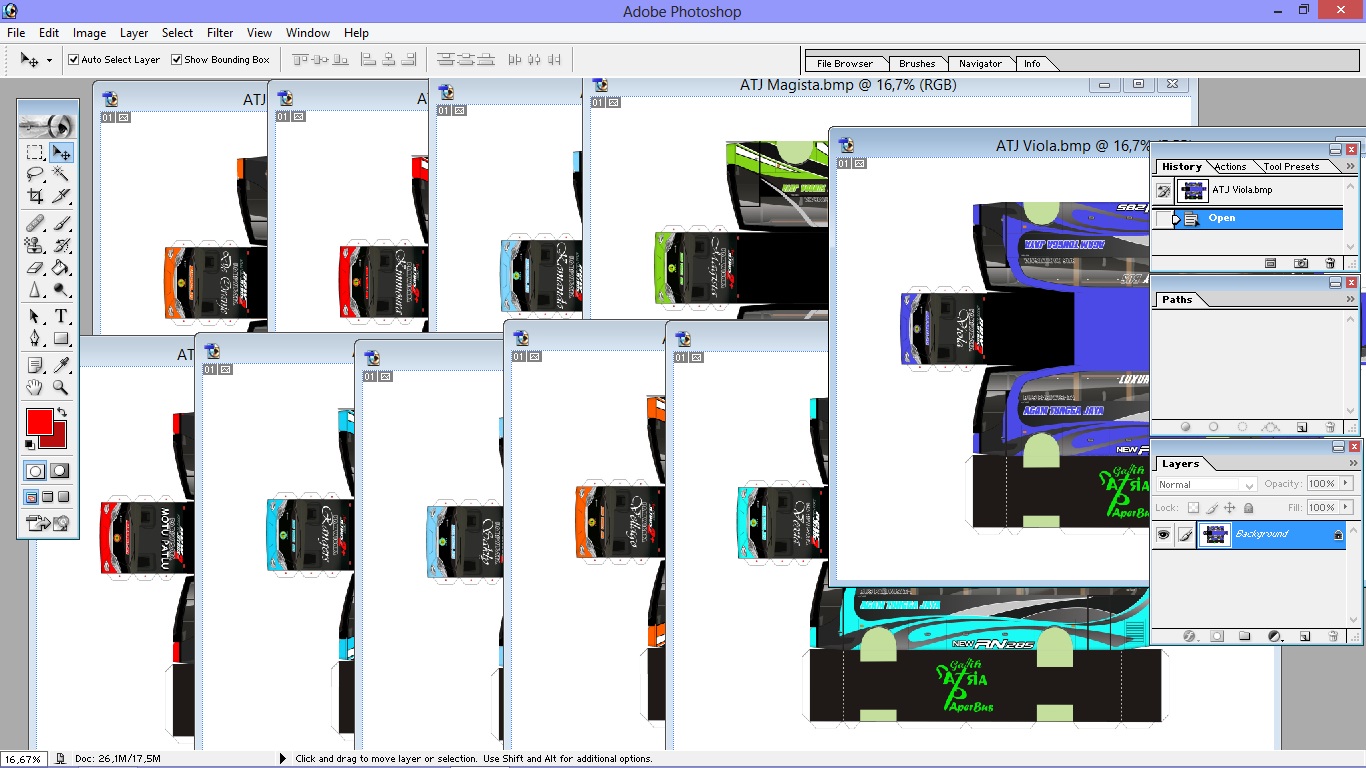Toggle lock position in Layers panel
1366x768 pixels.
point(1230,508)
